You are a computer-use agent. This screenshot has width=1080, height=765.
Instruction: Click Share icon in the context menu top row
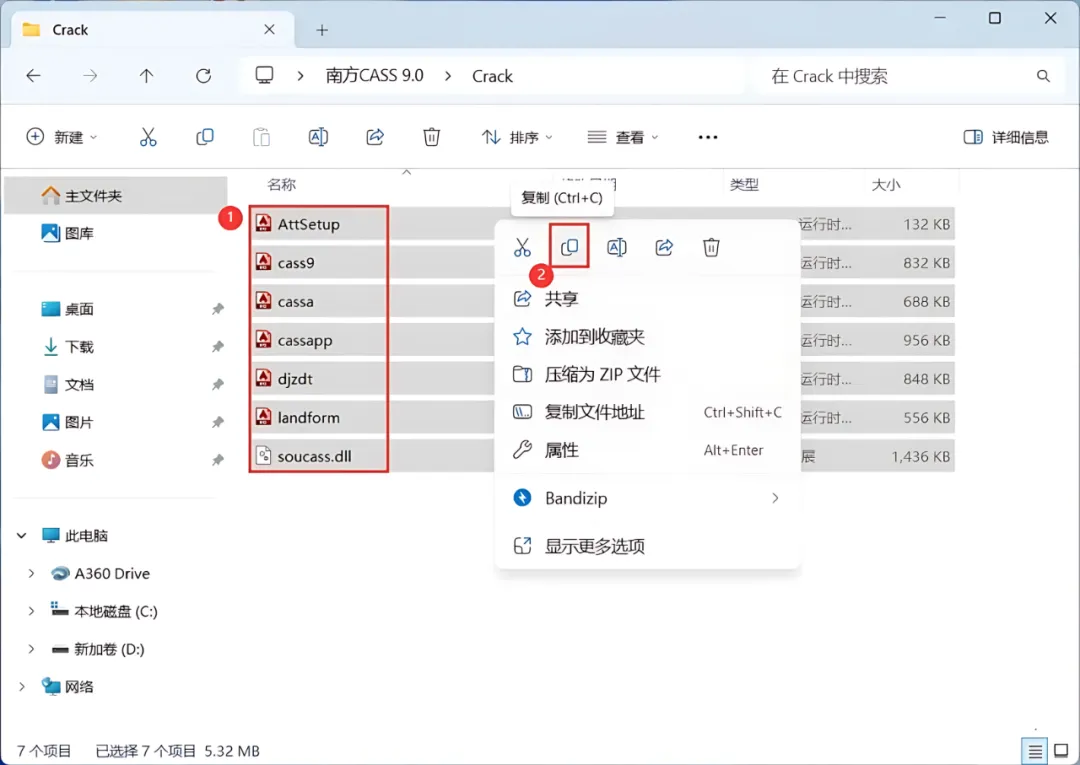click(664, 247)
